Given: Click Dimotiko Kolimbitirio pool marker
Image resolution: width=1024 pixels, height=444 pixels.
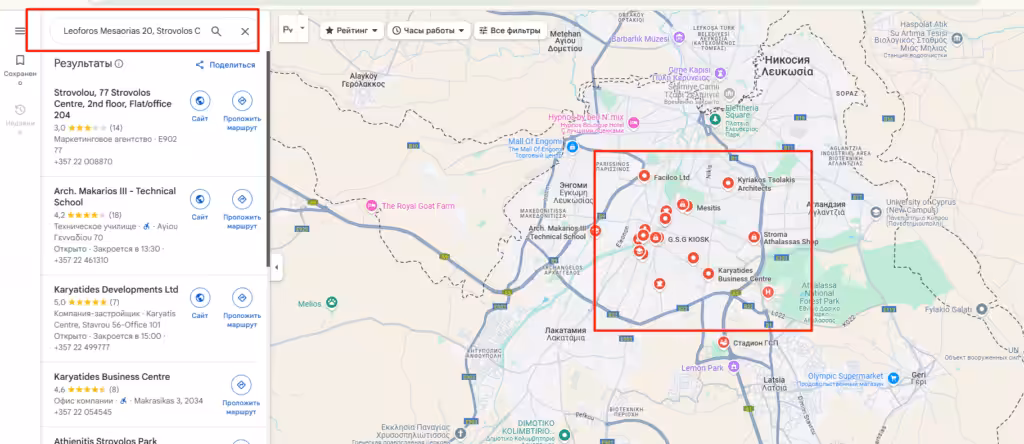Looking at the screenshot, I should click(564, 434).
